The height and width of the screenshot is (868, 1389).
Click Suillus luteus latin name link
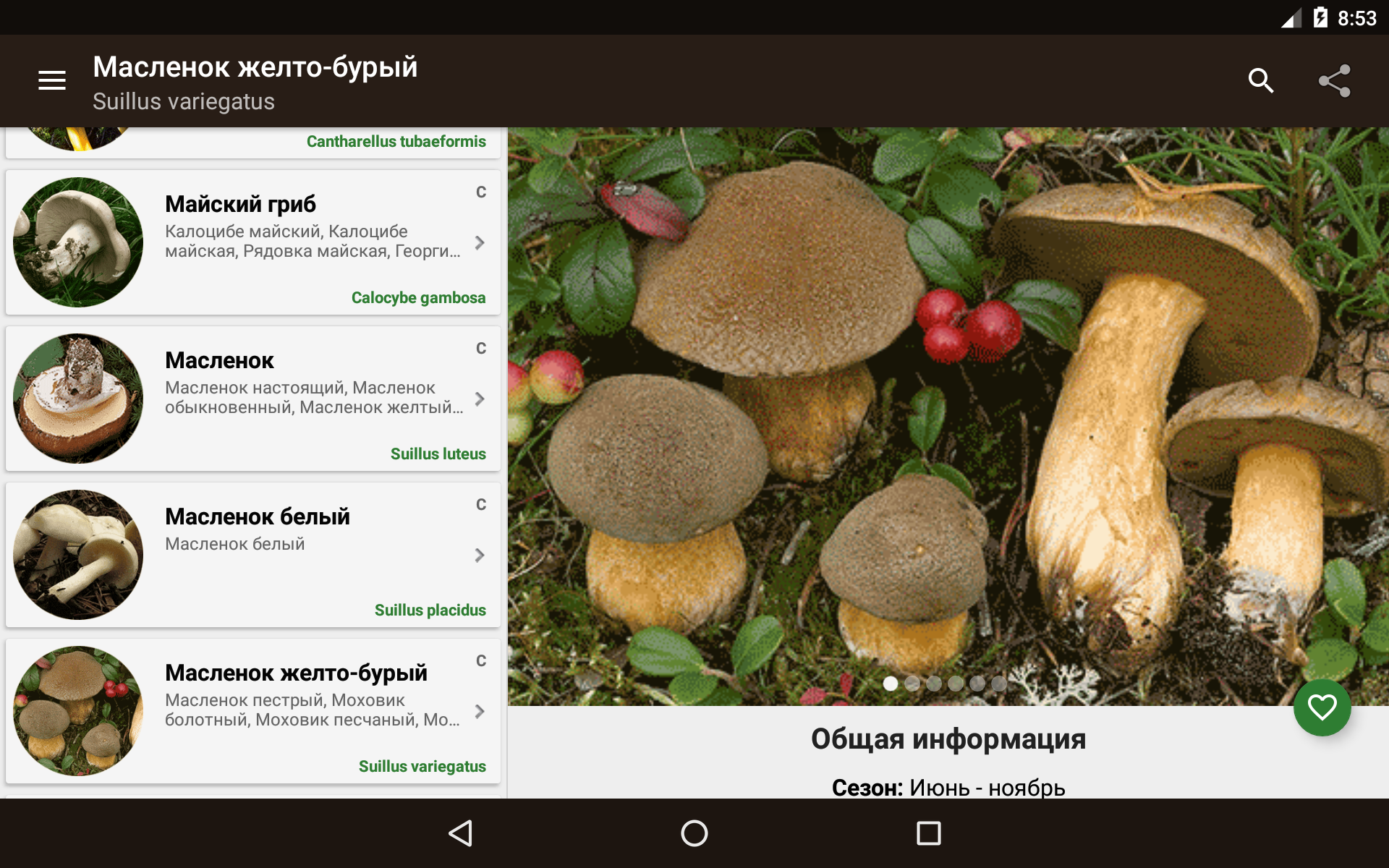pos(438,454)
